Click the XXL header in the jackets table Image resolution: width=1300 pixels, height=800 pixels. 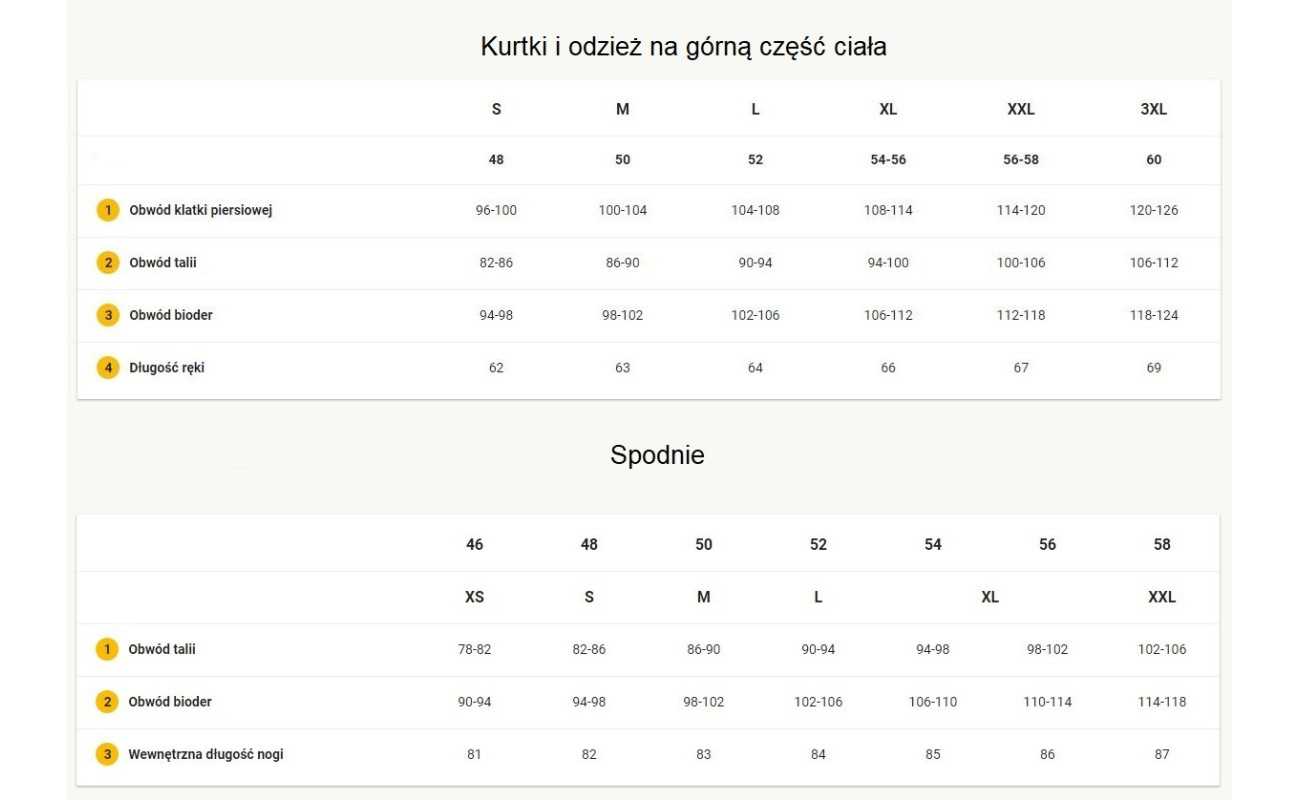[x=1021, y=109]
